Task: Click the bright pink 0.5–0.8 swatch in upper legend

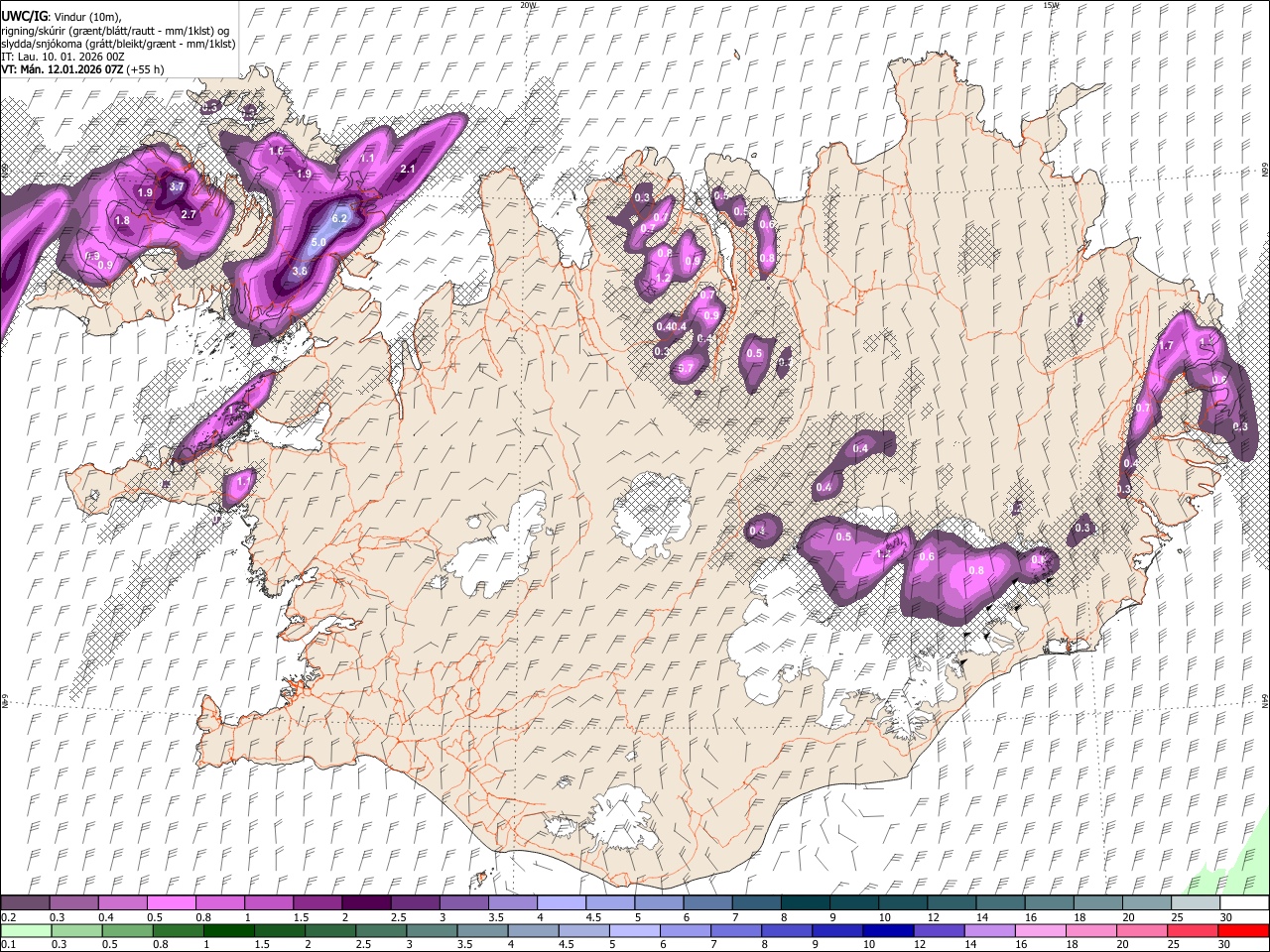Action: pos(172,902)
